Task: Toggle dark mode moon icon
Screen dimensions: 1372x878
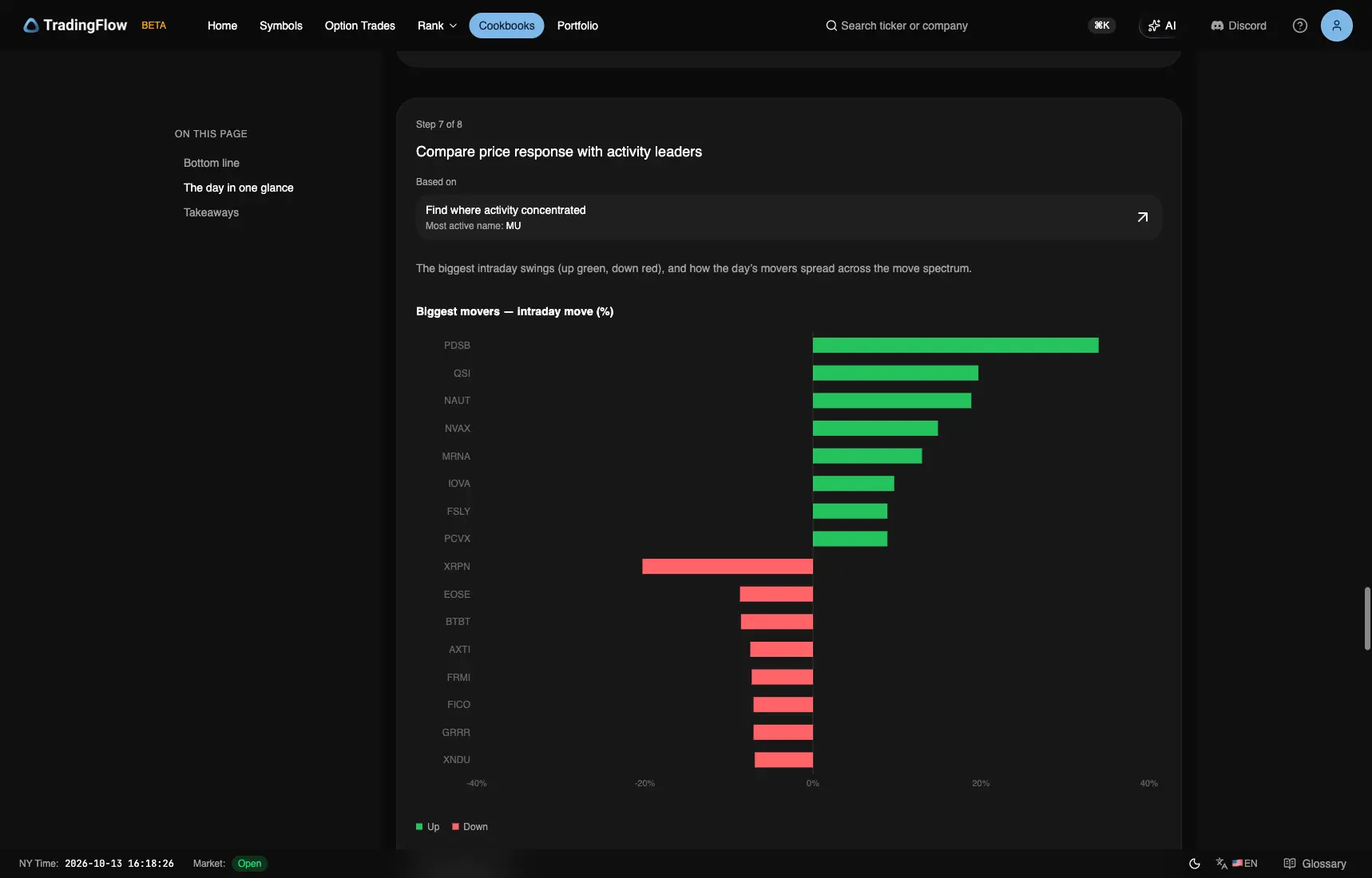Action: [x=1195, y=864]
